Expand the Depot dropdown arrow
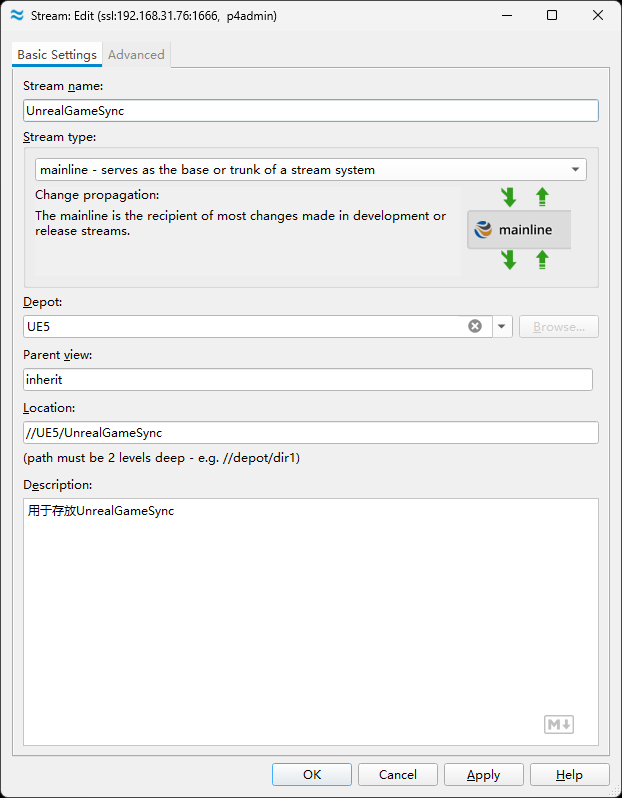 [502, 326]
